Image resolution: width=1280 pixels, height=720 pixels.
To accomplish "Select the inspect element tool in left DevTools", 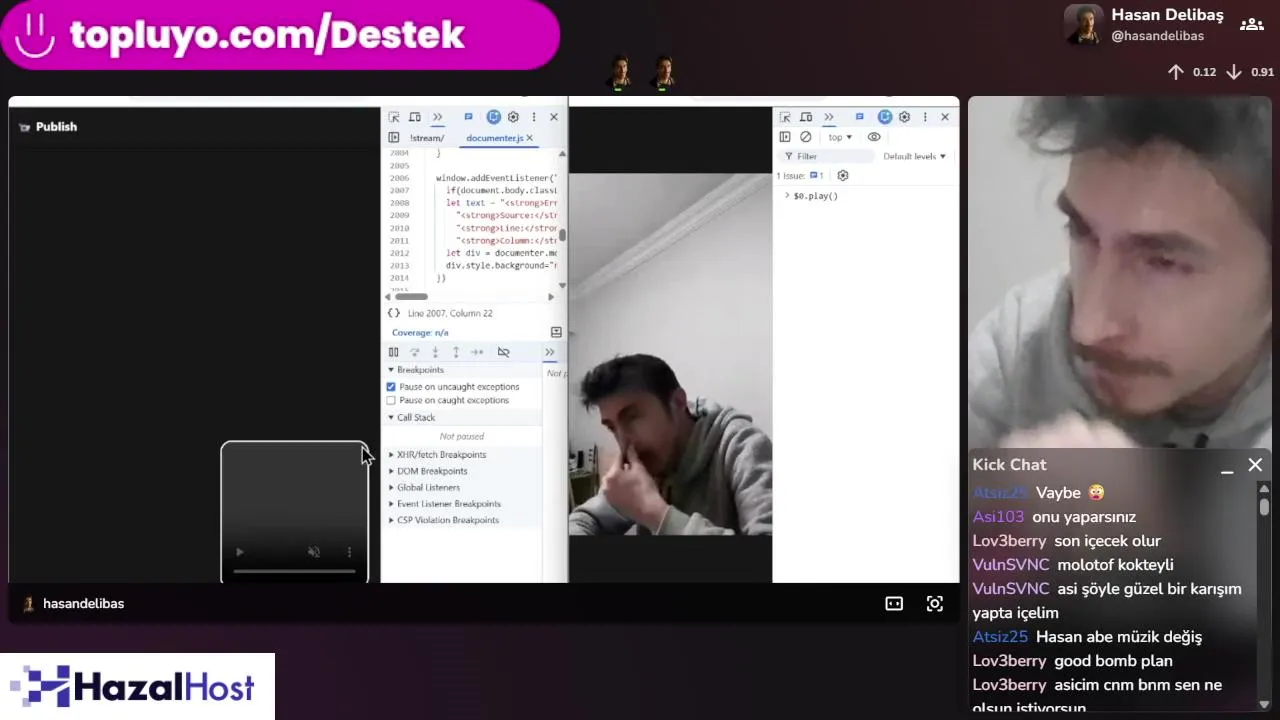I will point(394,117).
